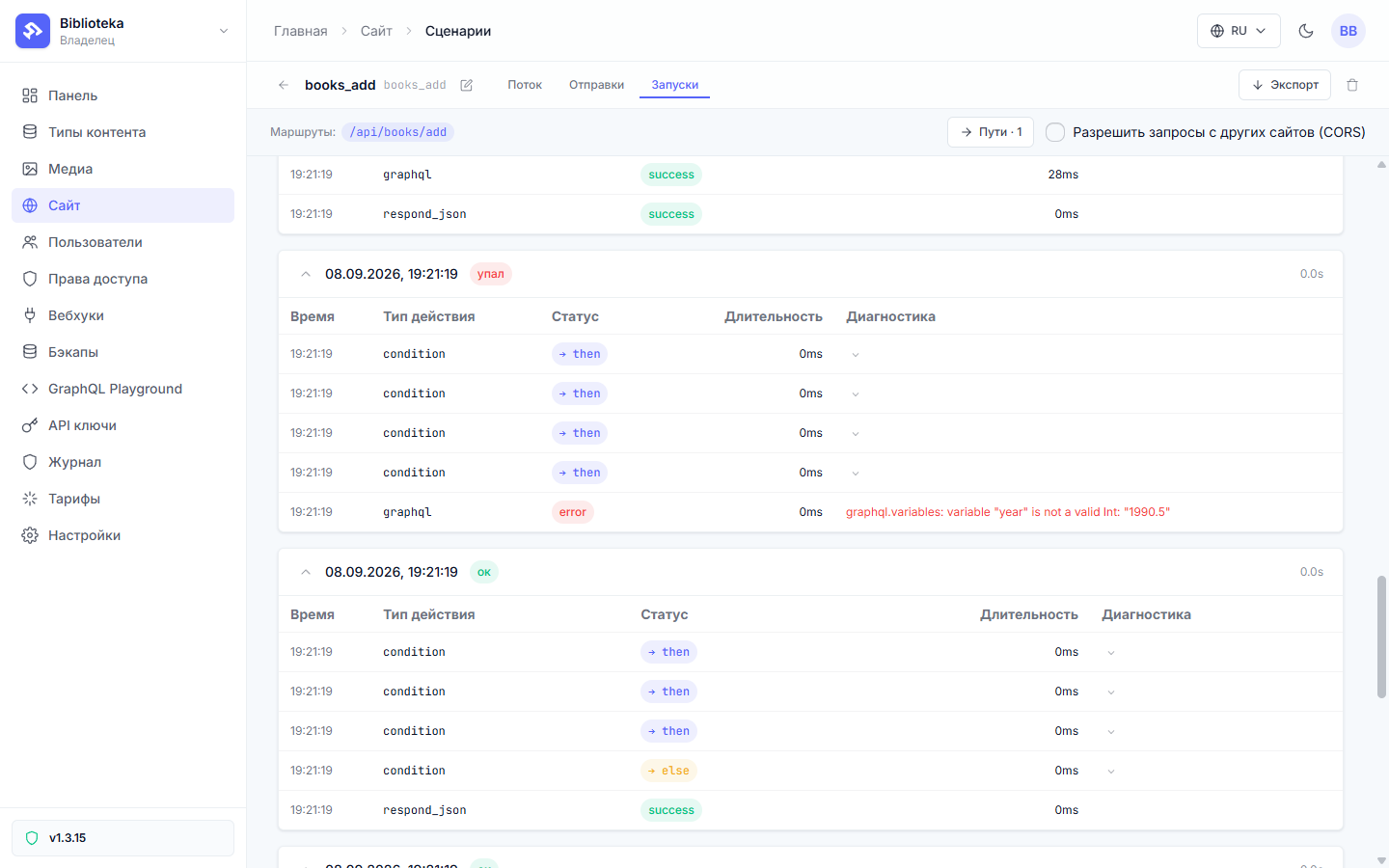
Task: Click the Вебхуки plug icon
Action: pyautogui.click(x=30, y=315)
